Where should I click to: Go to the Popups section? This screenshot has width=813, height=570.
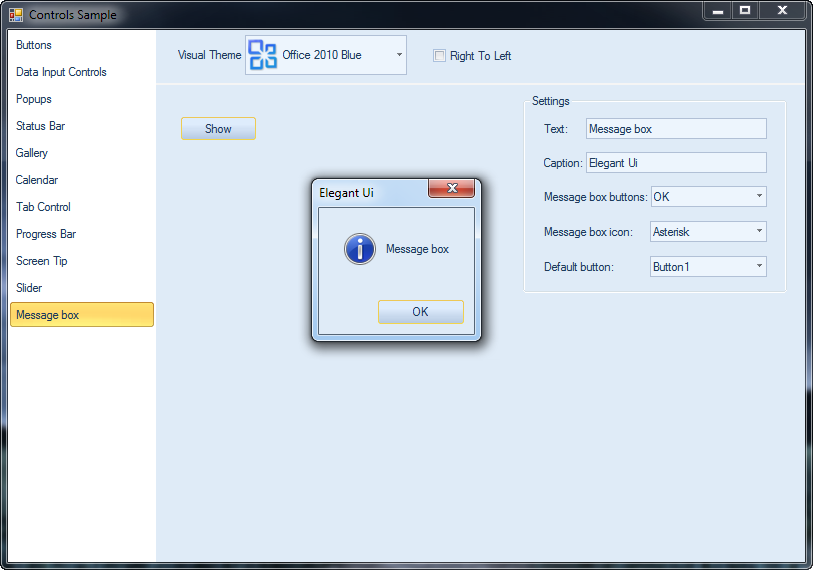(x=82, y=99)
